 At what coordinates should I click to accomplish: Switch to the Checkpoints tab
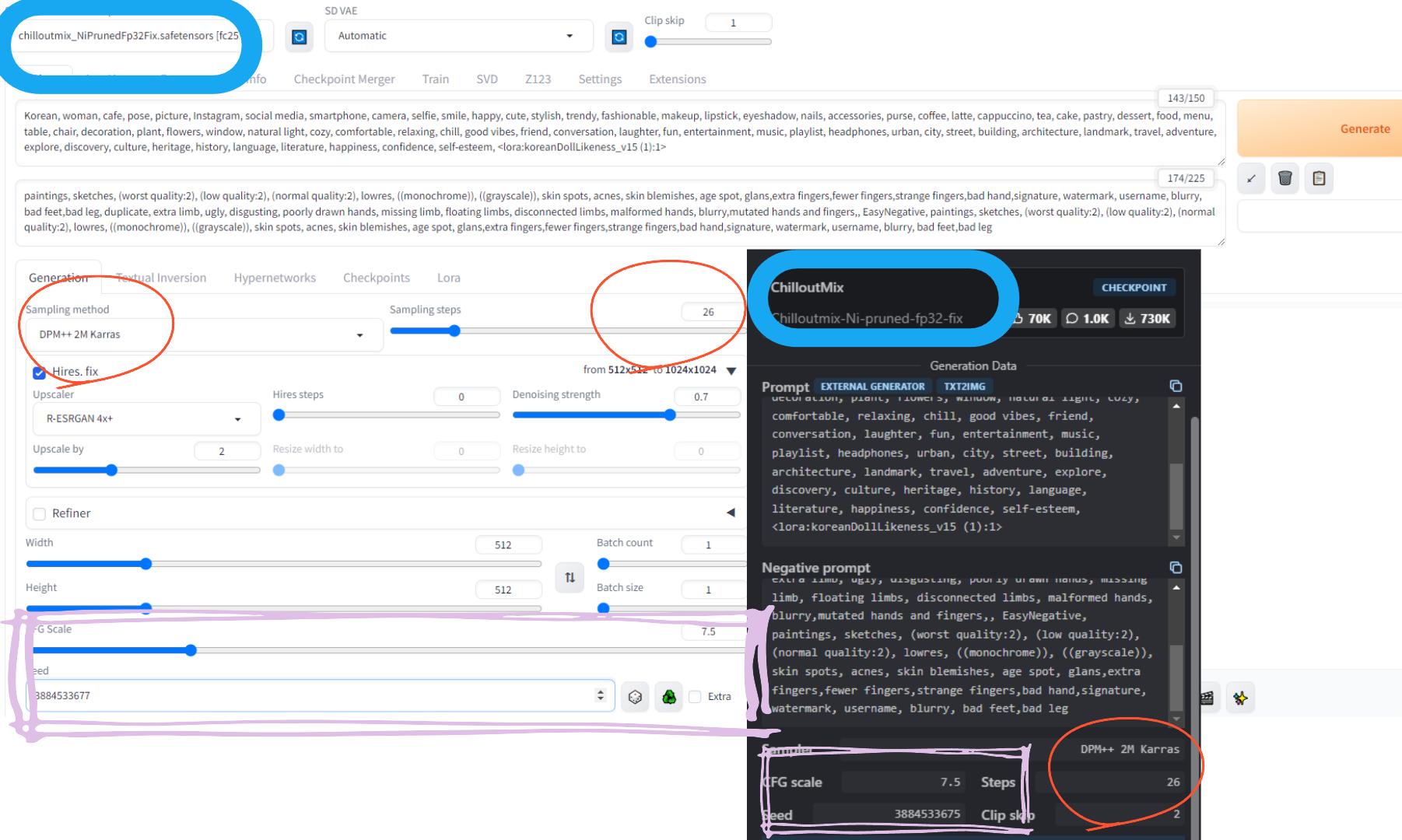pyautogui.click(x=377, y=278)
